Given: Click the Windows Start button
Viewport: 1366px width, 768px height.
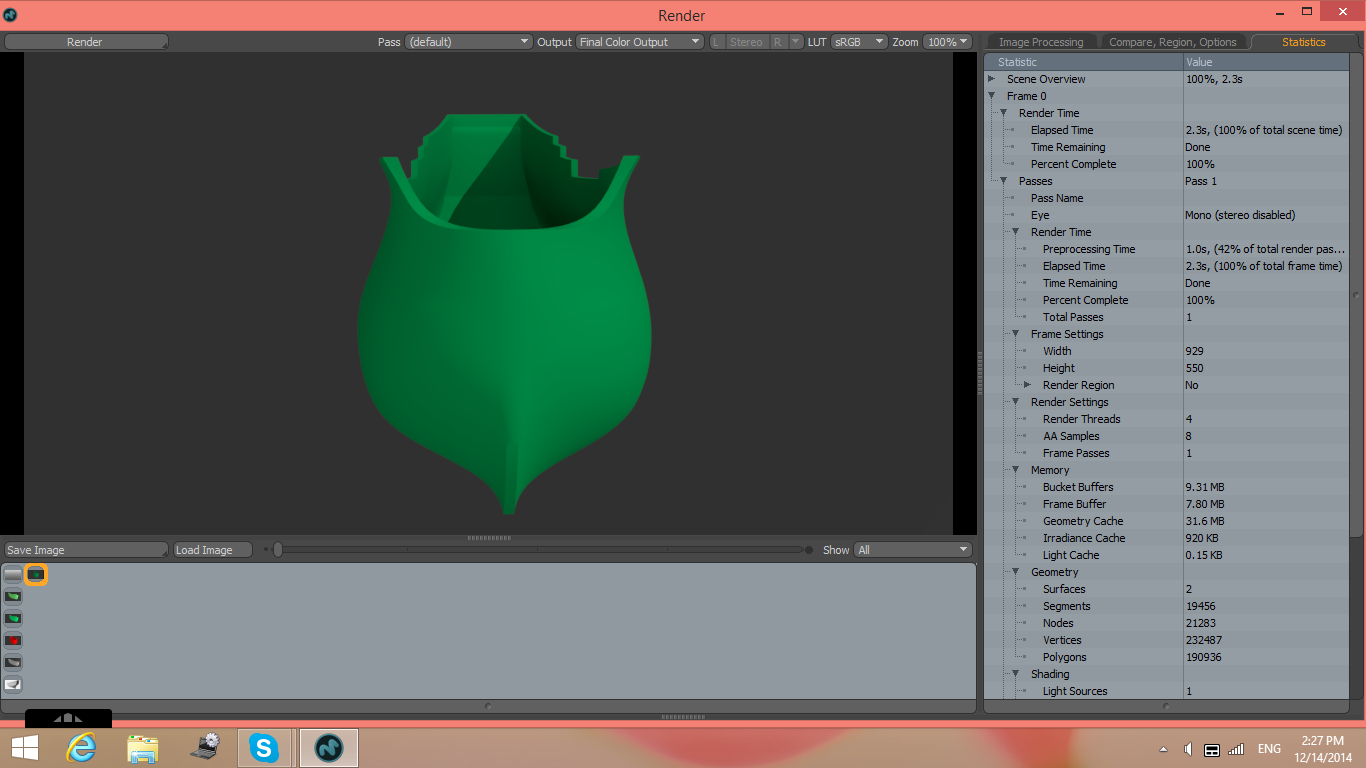Looking at the screenshot, I should pyautogui.click(x=25, y=748).
